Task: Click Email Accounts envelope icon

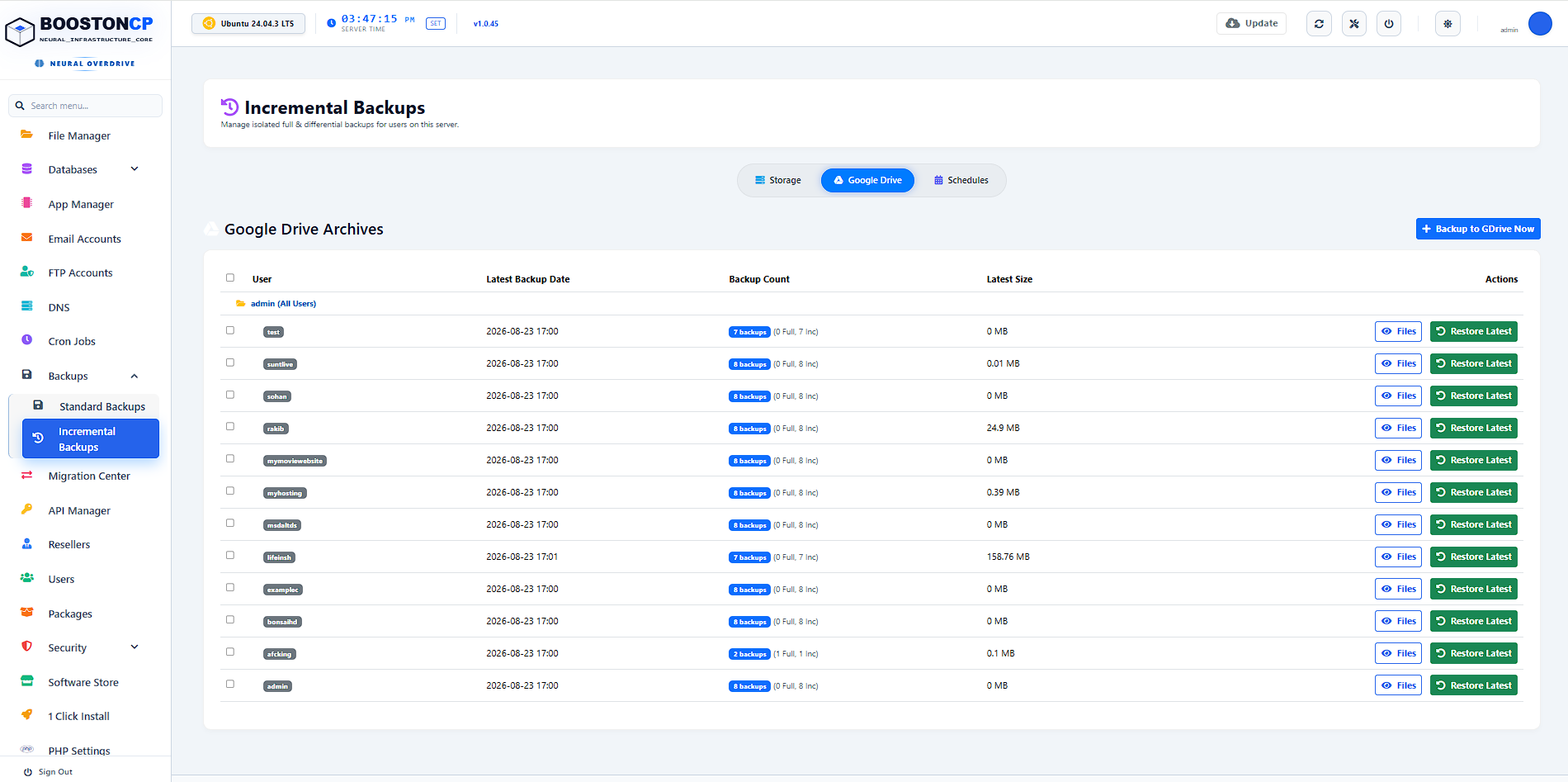Action: [26, 238]
